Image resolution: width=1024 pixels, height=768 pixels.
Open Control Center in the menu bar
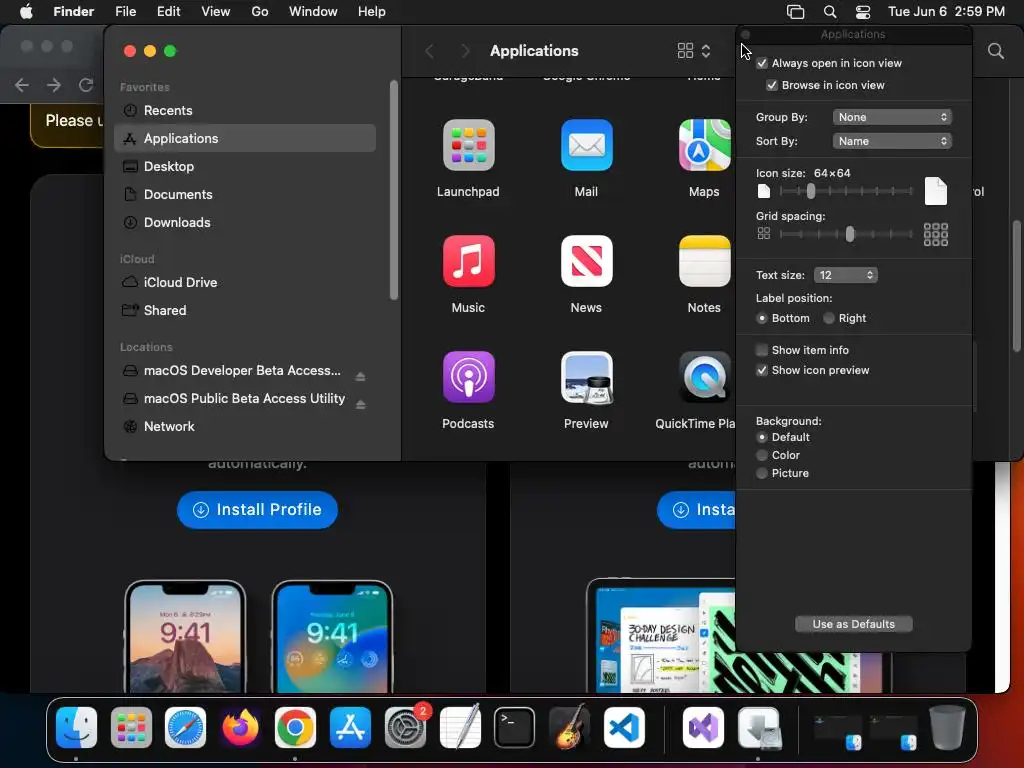click(863, 12)
